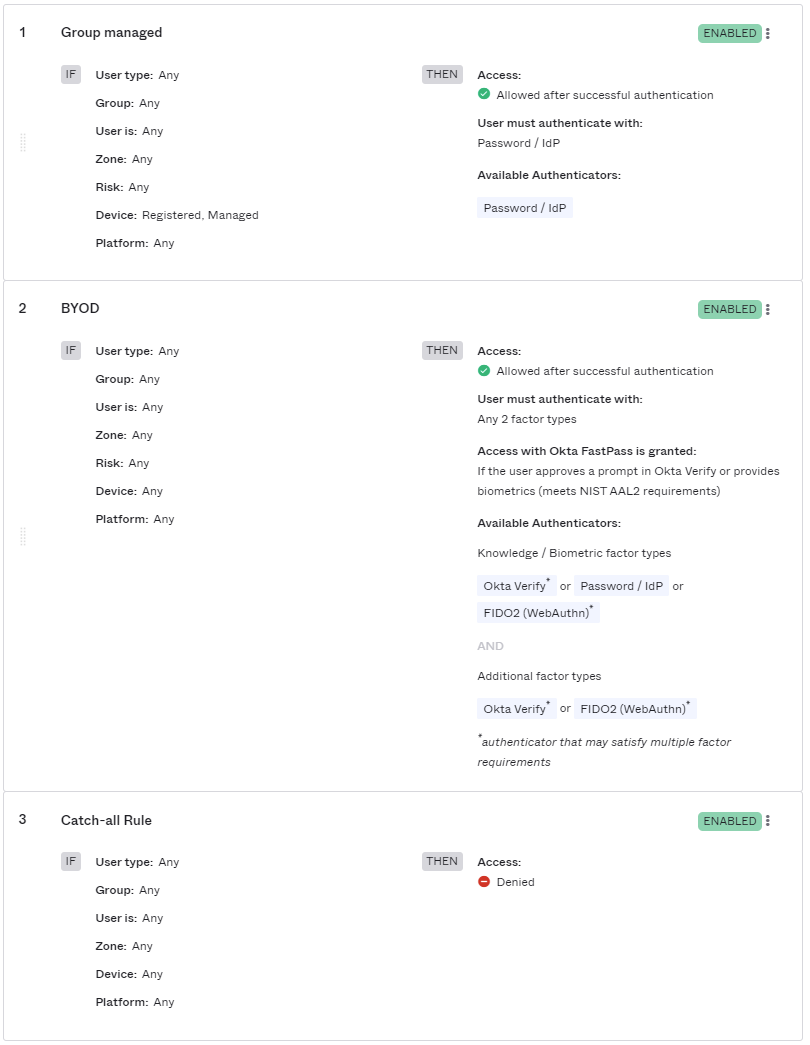
Task: Open the kebab menu for Catch-all Rule
Action: tap(768, 821)
